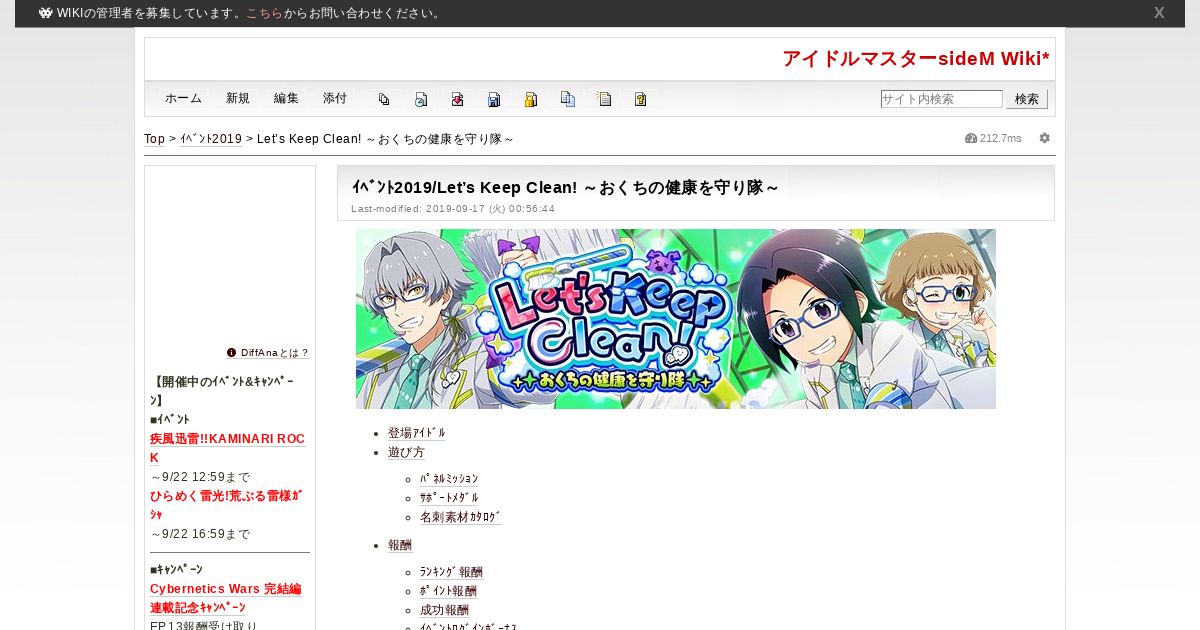Click the Last-modified 2019-09-17 timestamp
The height and width of the screenshot is (630, 1200).
(x=453, y=209)
